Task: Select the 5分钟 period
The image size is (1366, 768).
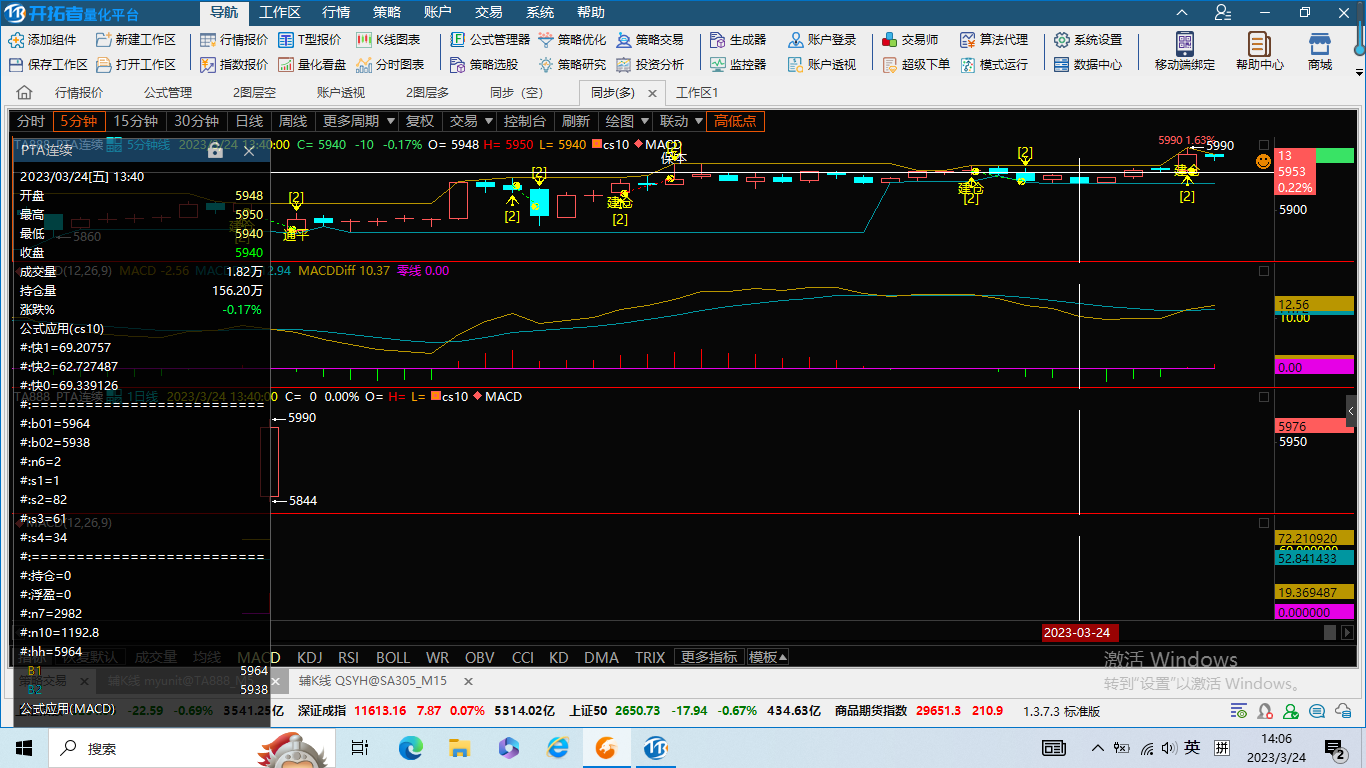Action: point(78,121)
